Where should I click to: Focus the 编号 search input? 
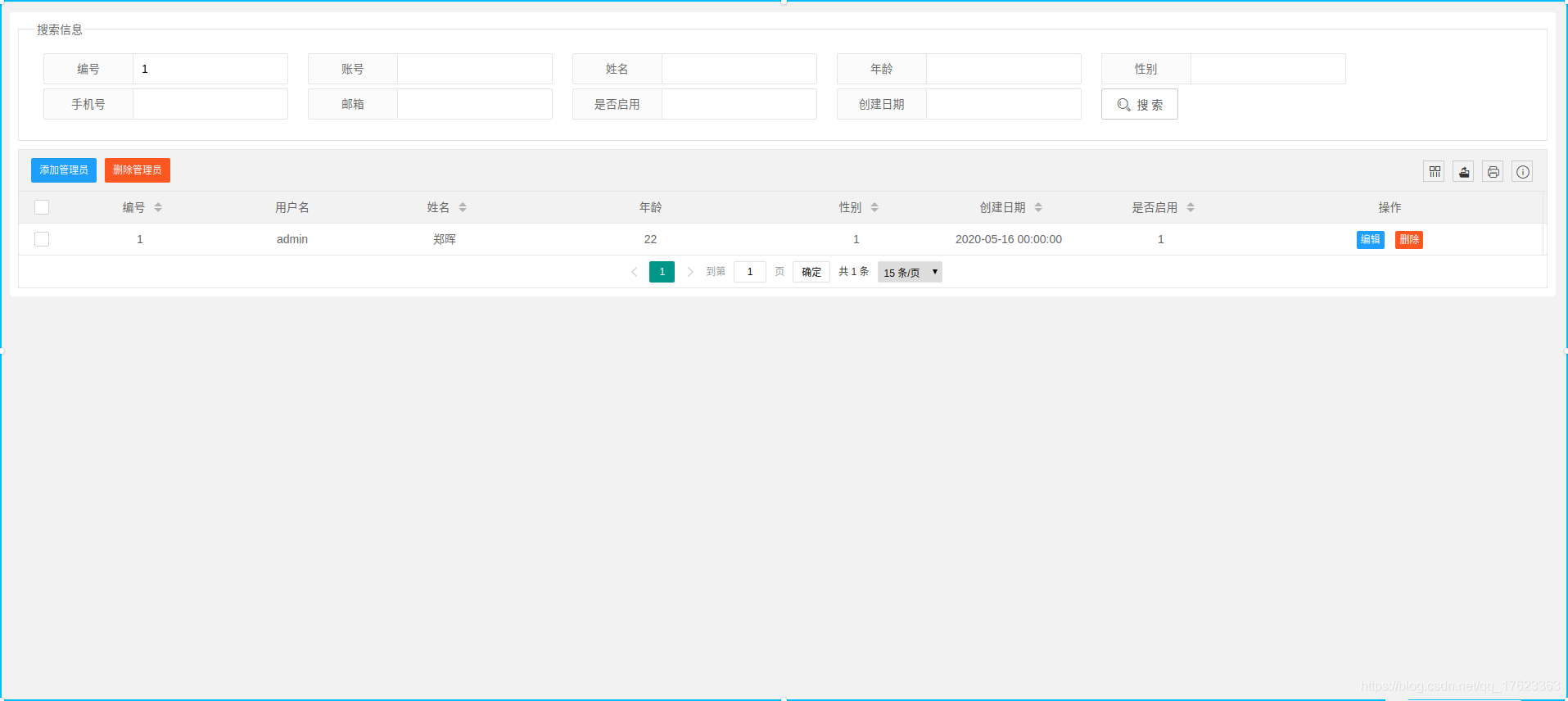210,69
